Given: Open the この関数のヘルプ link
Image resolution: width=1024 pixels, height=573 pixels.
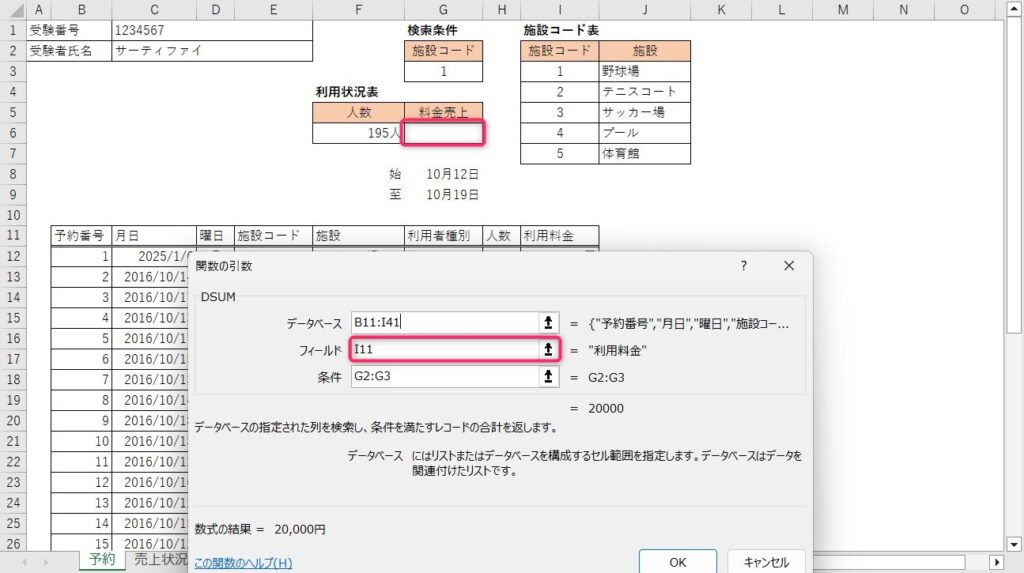Looking at the screenshot, I should pos(243,563).
